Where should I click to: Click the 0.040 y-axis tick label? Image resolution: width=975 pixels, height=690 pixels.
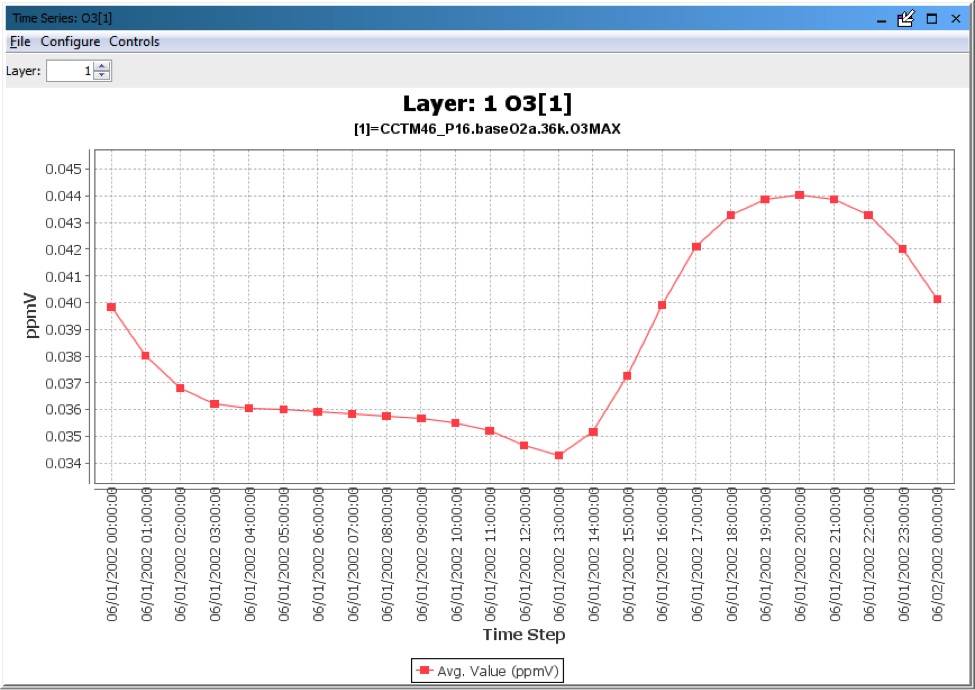[x=63, y=303]
